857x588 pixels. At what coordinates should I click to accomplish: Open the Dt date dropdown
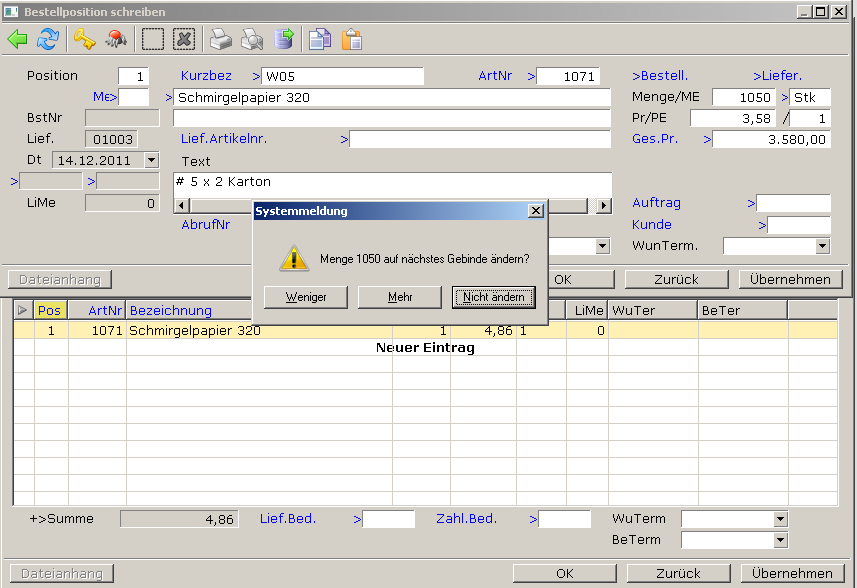[x=151, y=160]
